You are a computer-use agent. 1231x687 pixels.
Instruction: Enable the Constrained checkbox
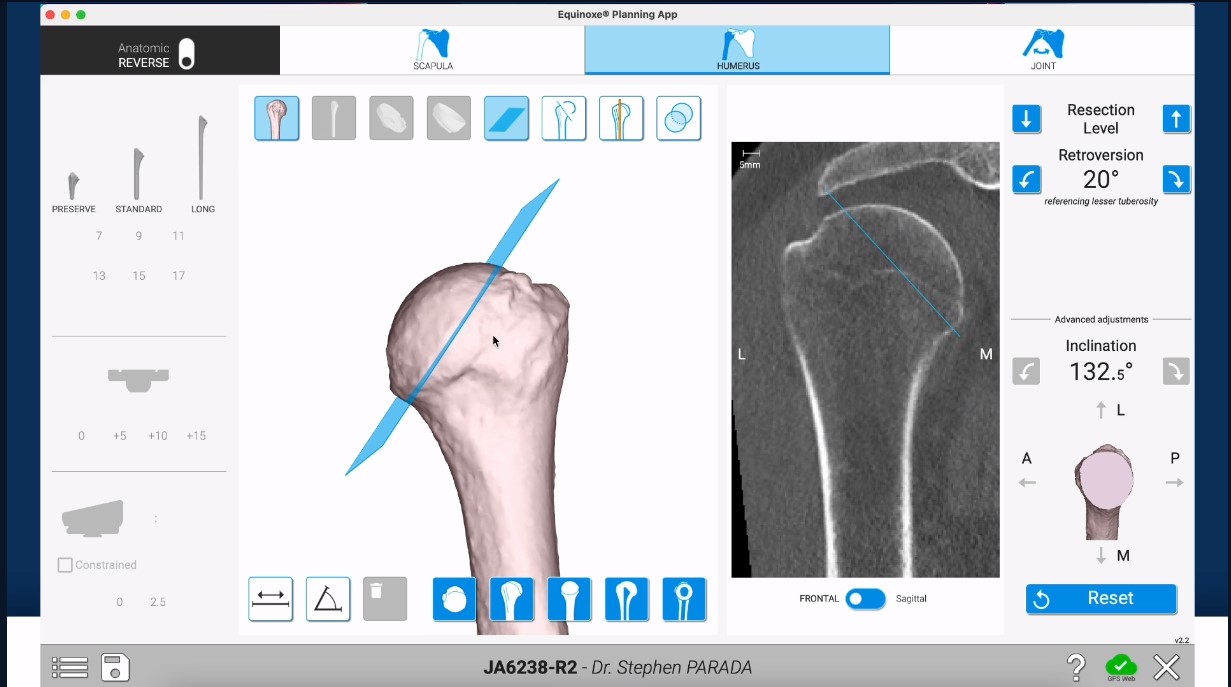coord(66,565)
